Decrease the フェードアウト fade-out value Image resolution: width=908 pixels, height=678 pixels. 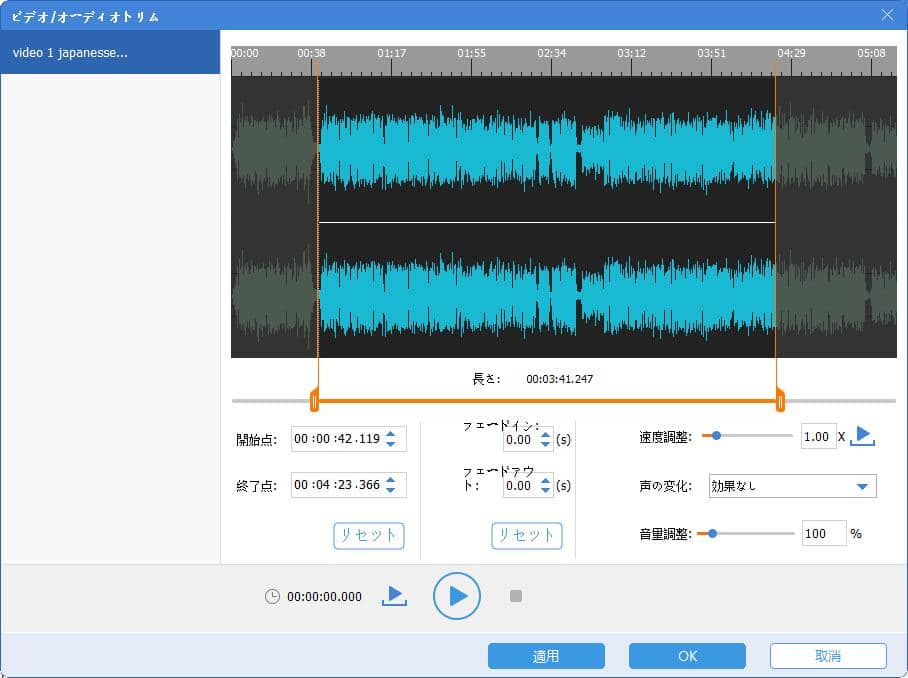point(545,490)
